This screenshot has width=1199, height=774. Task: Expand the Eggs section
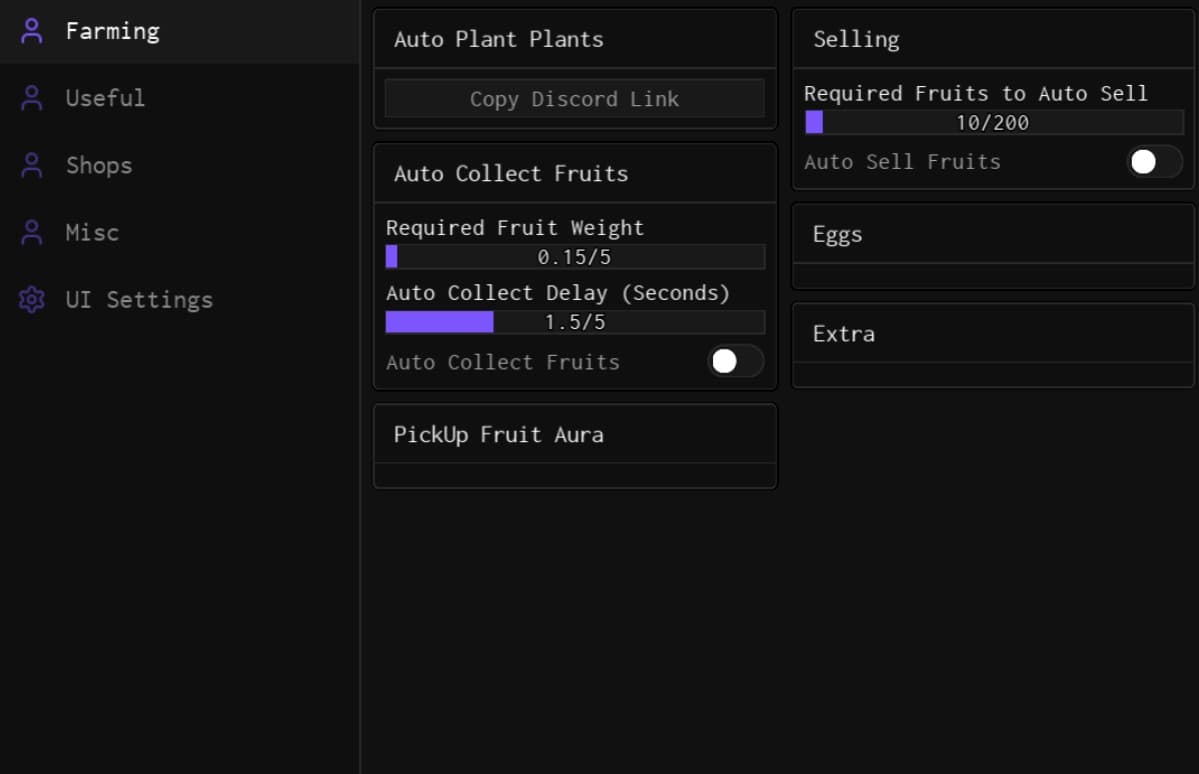992,234
